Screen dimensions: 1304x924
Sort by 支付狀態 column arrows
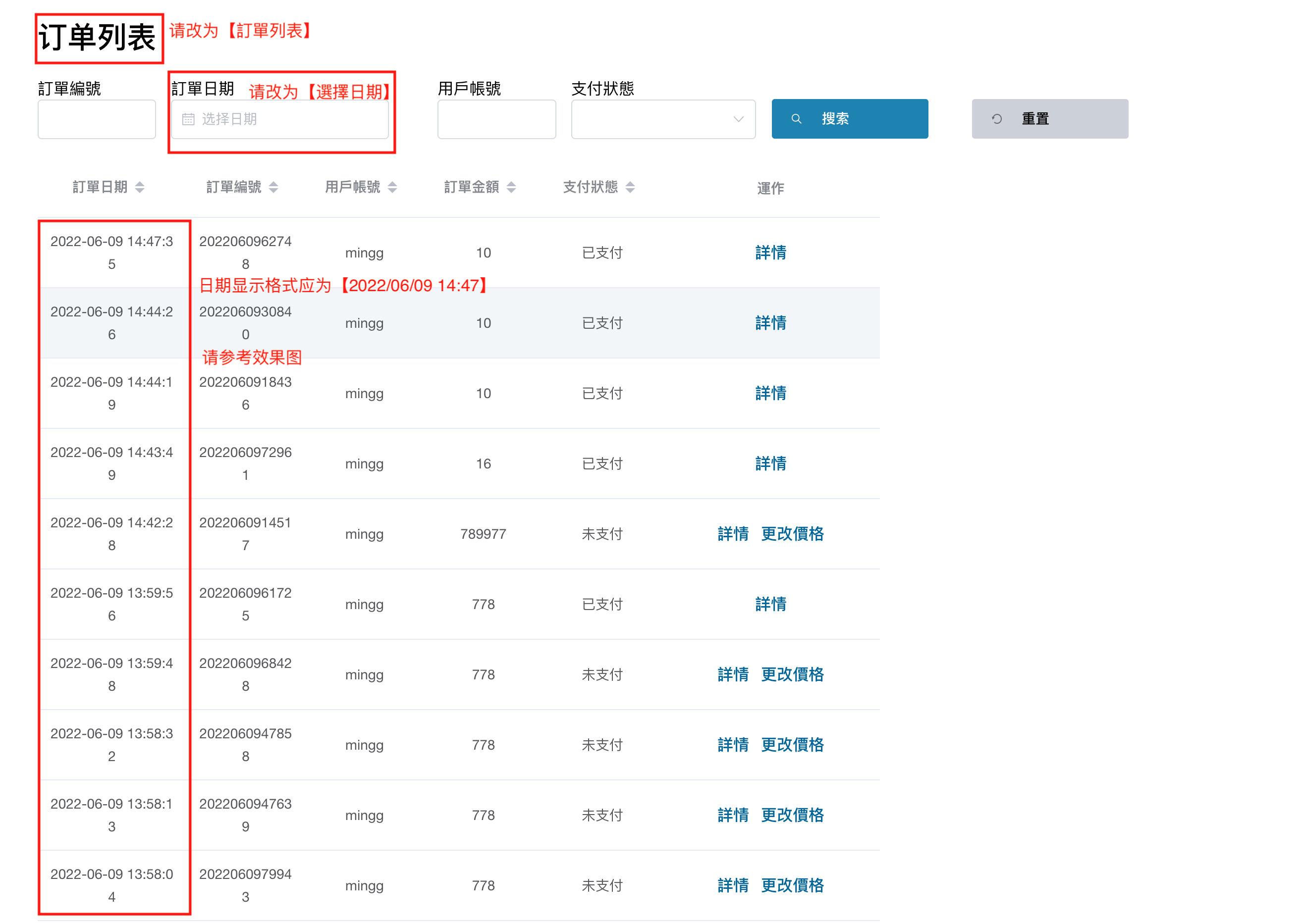click(630, 187)
